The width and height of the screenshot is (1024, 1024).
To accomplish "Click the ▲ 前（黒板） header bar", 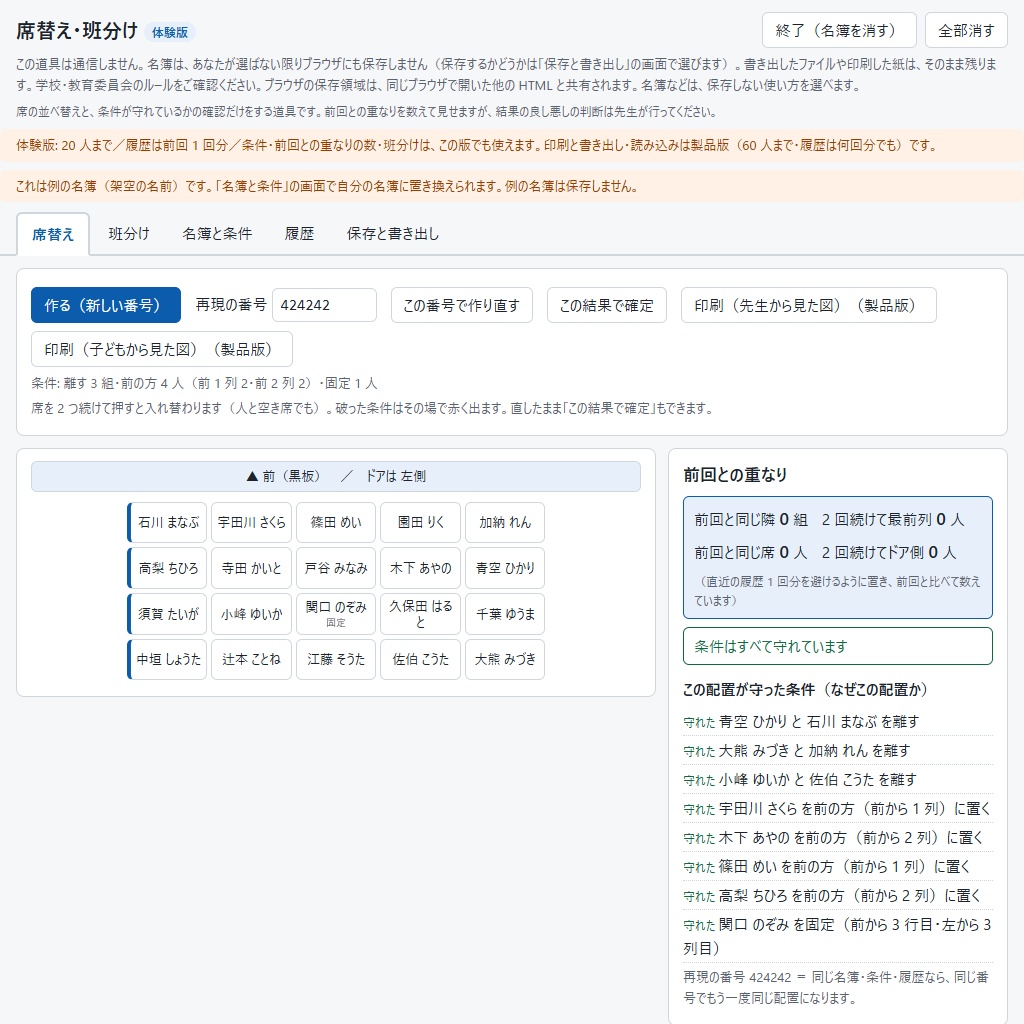I will pos(336,476).
